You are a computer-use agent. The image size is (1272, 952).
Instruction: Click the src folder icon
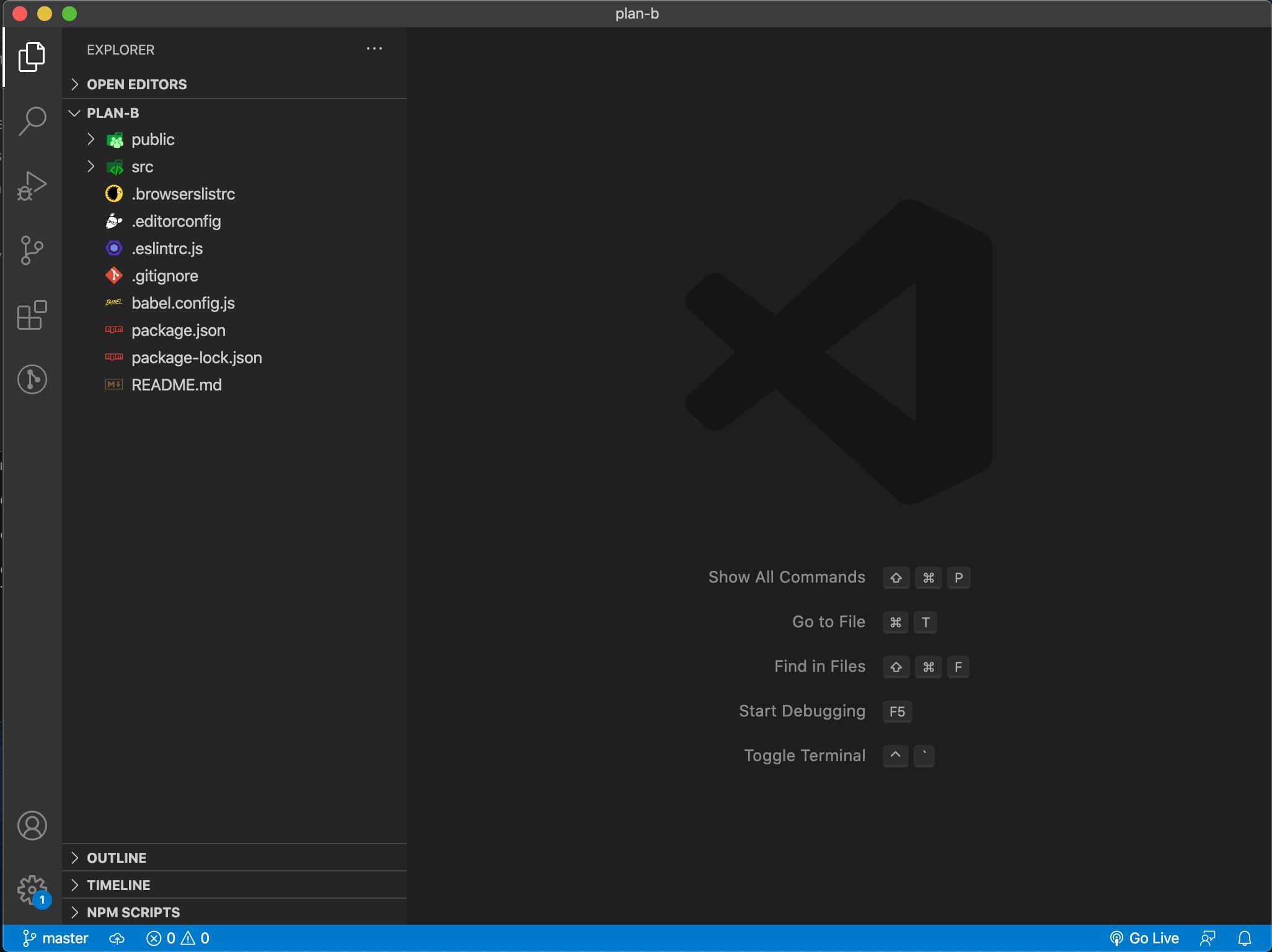pos(115,167)
